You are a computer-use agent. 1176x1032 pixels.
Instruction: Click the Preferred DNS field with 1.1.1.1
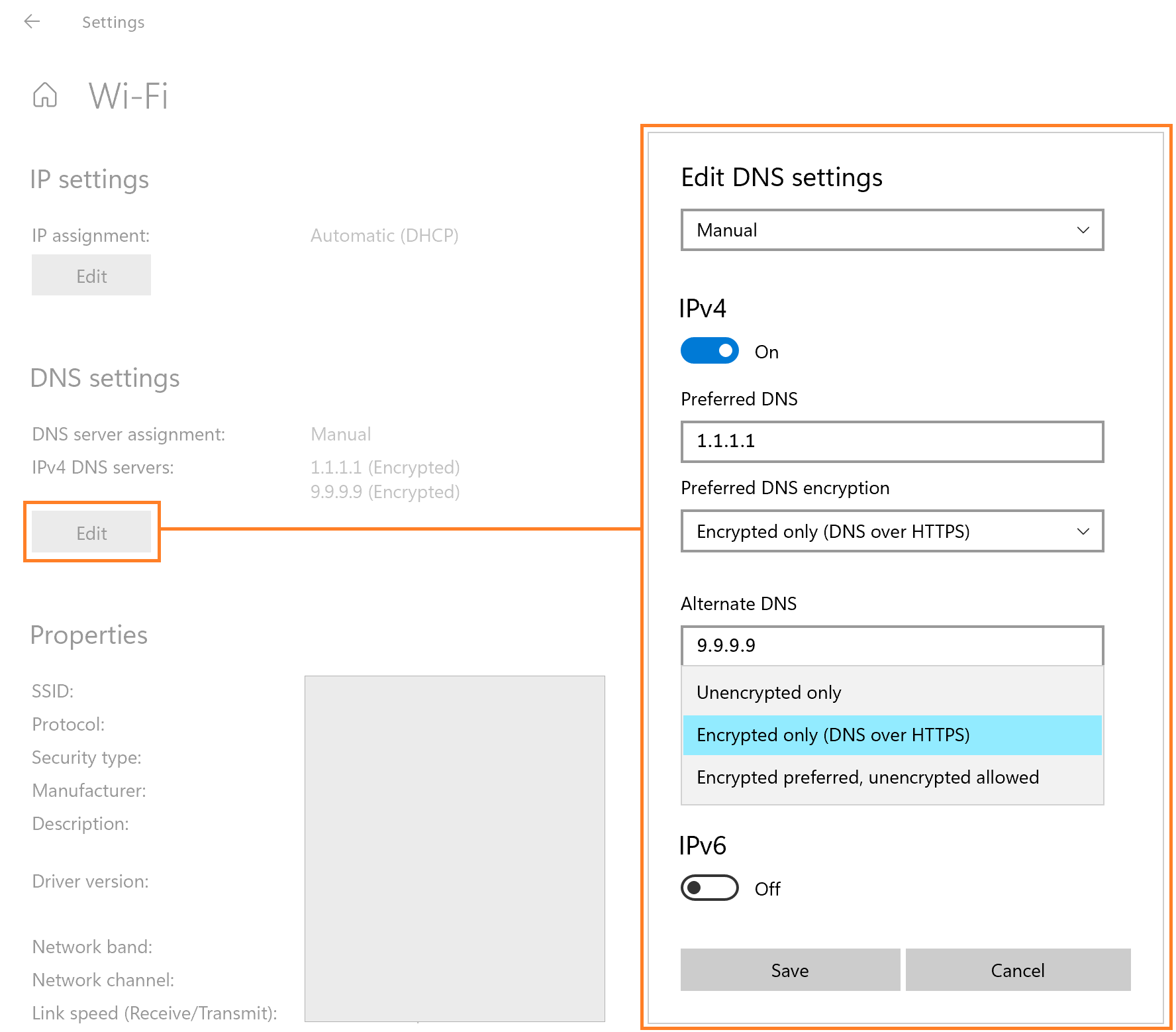pos(892,441)
